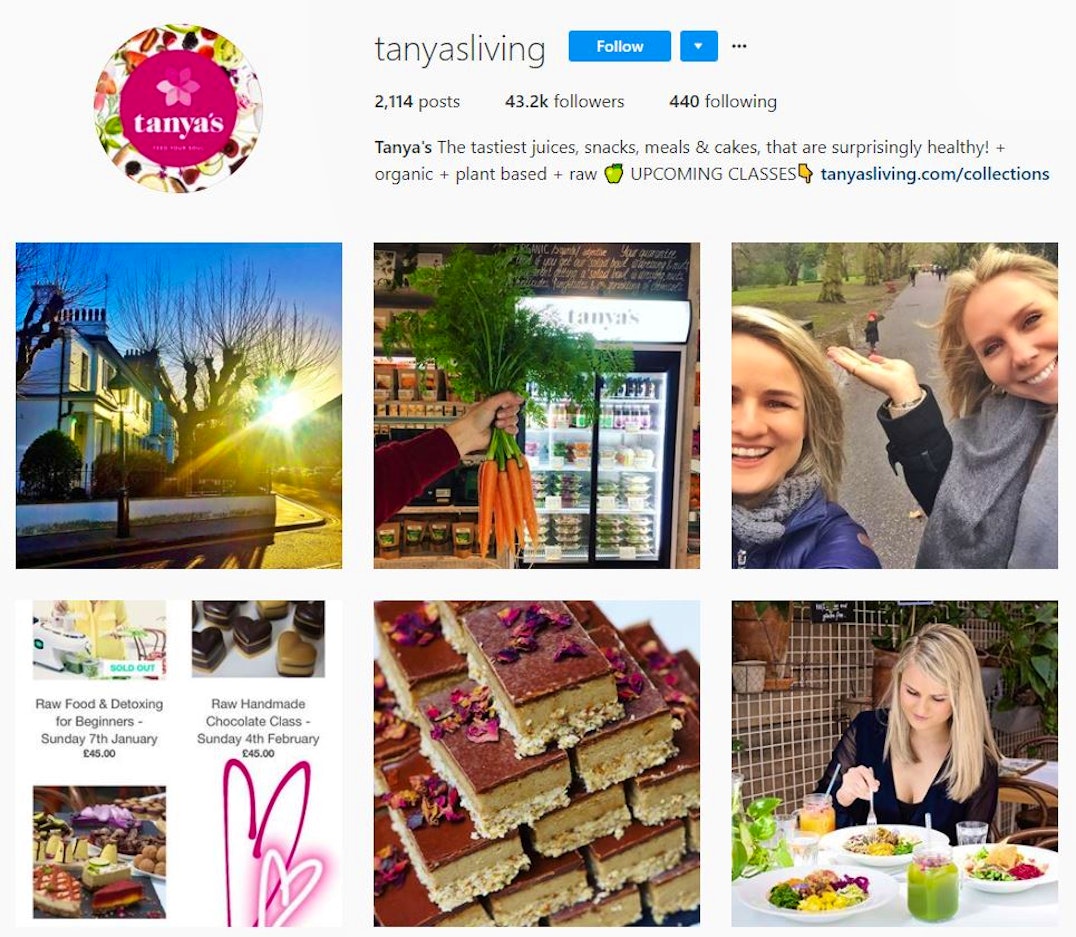The image size is (1076, 937).
Task: Click the tanyasliving username heading
Action: (x=460, y=49)
